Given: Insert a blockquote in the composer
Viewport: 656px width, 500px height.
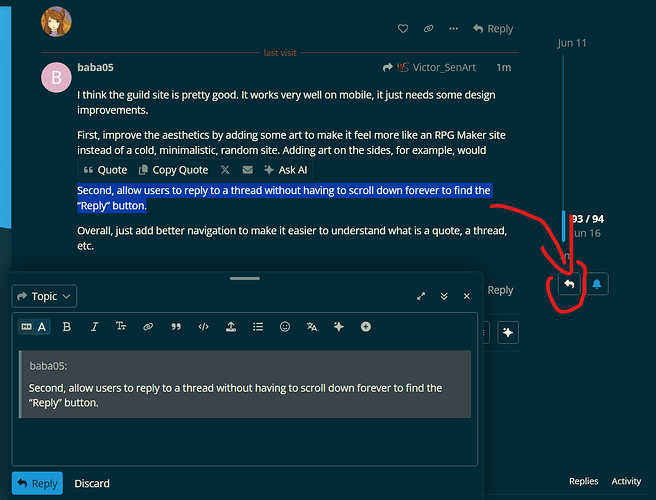Looking at the screenshot, I should pyautogui.click(x=176, y=327).
